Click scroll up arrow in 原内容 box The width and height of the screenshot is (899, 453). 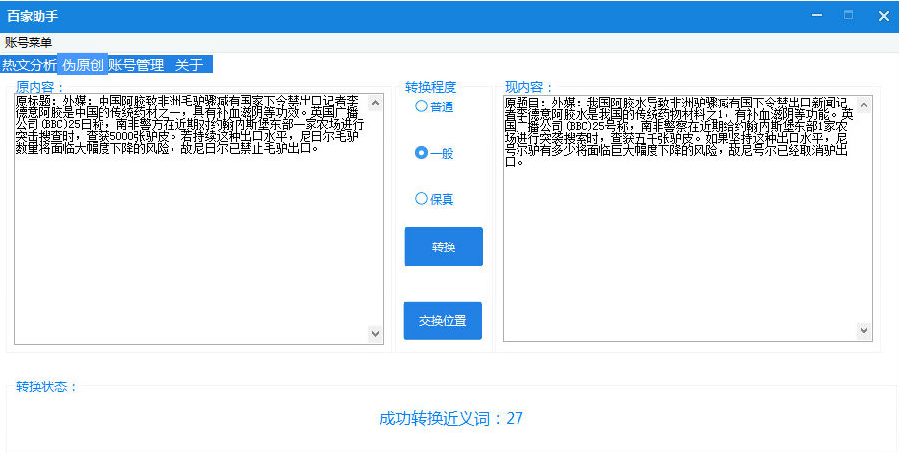[x=375, y=103]
